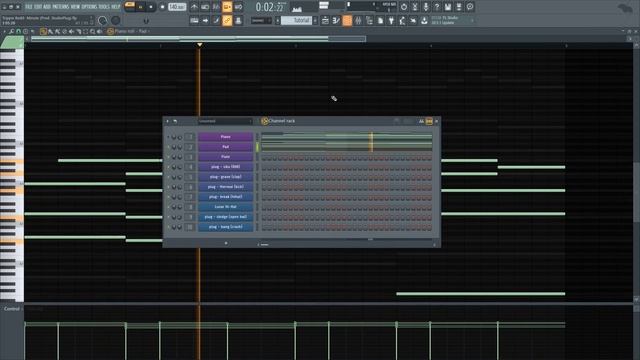Toggle wait for input to start playing
Screen dimensions: 640x360
[205, 7]
